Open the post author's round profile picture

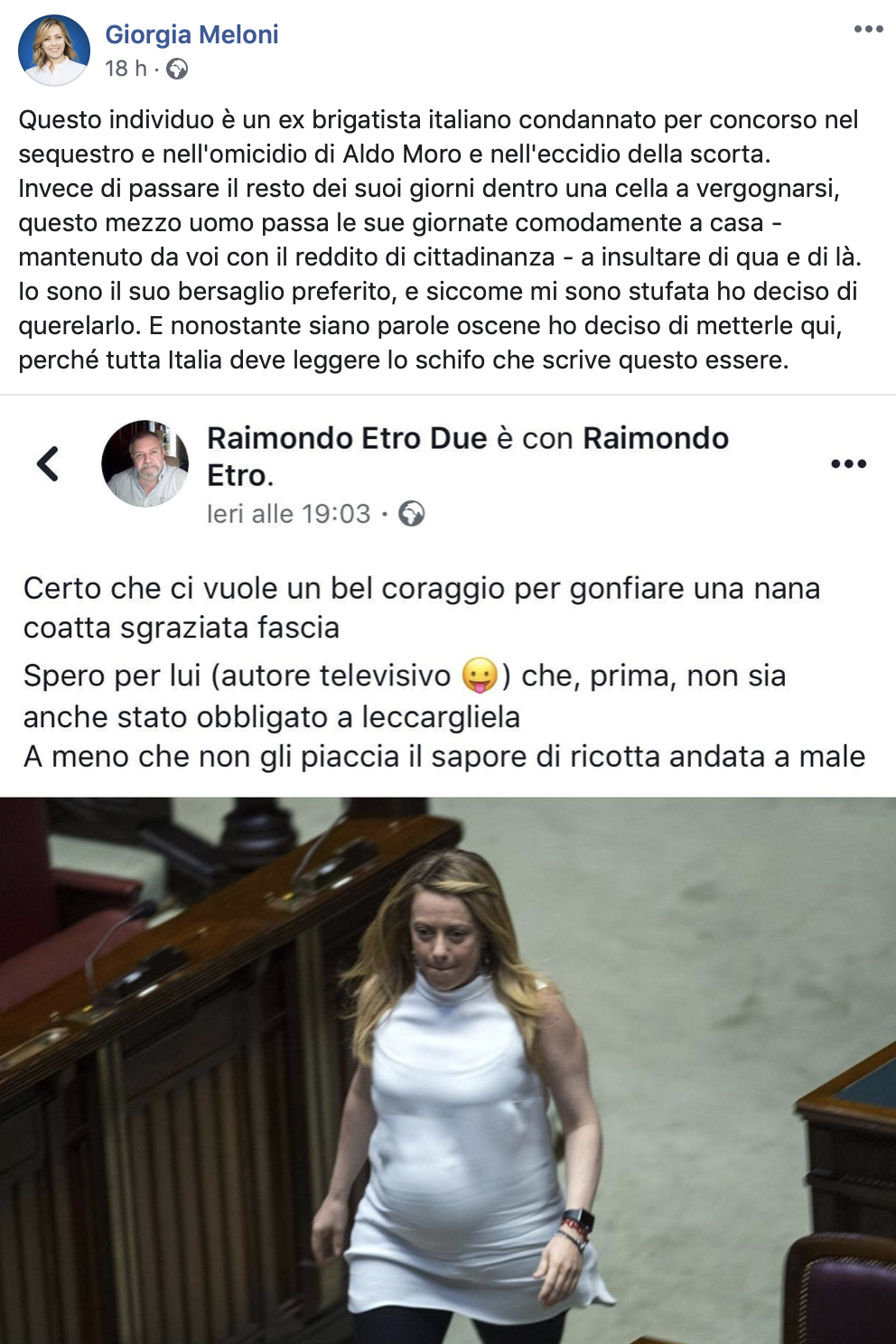point(54,51)
